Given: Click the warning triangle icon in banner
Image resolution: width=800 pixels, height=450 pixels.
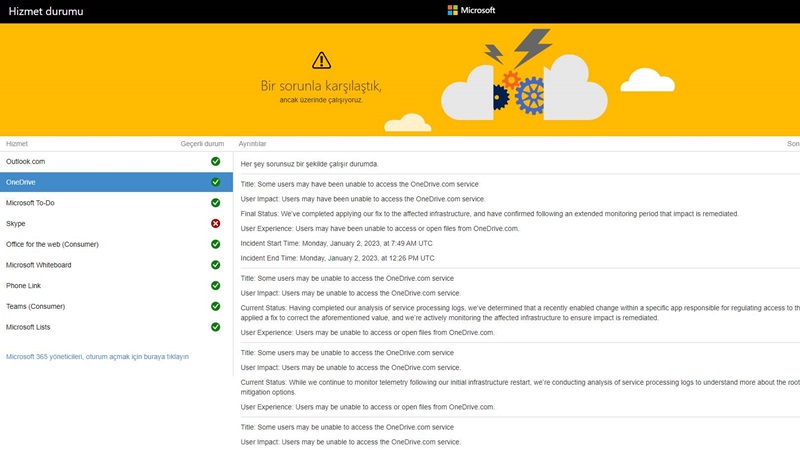Looking at the screenshot, I should coord(321,60).
